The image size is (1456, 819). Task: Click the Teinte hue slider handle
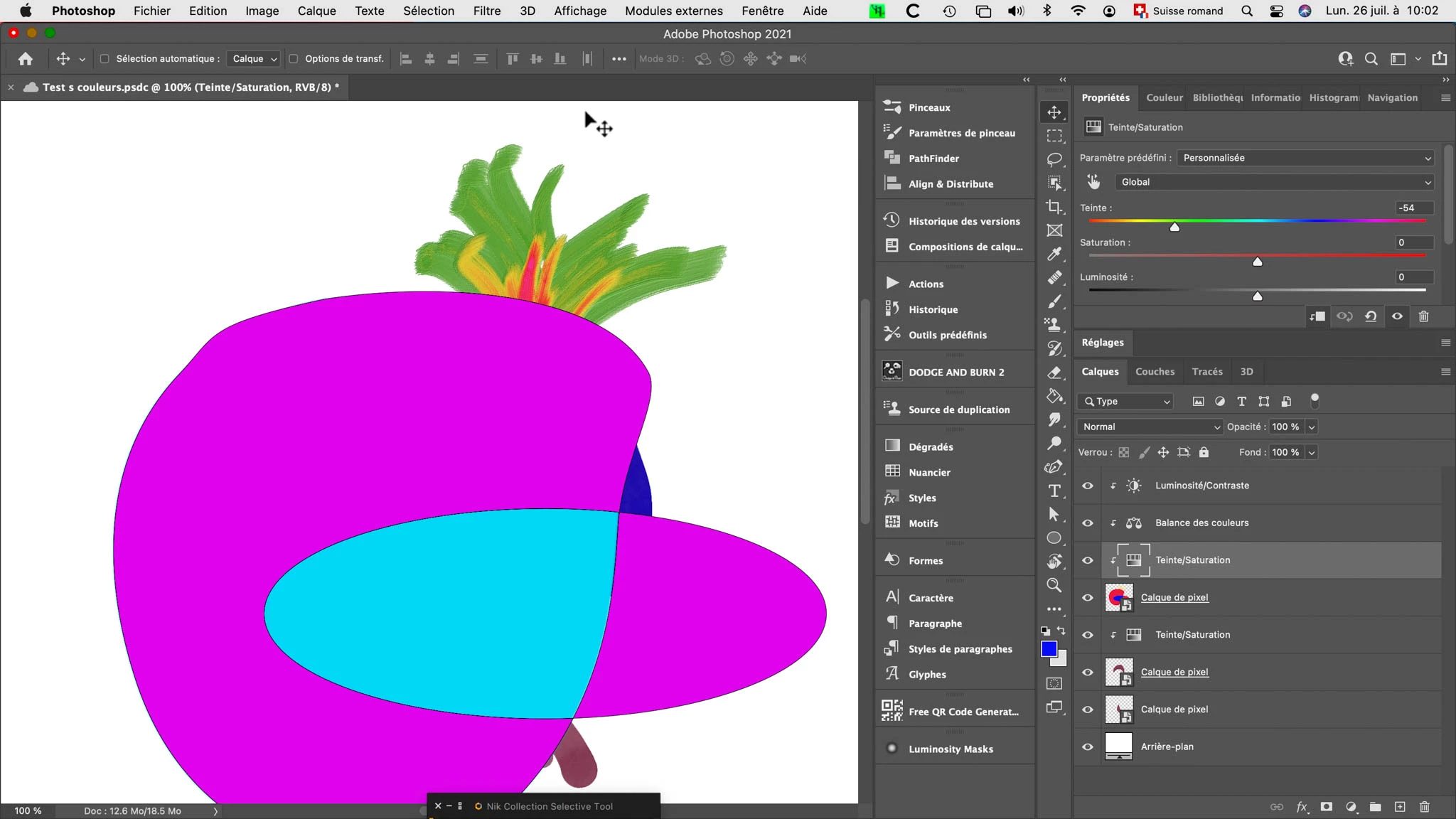pos(1174,227)
